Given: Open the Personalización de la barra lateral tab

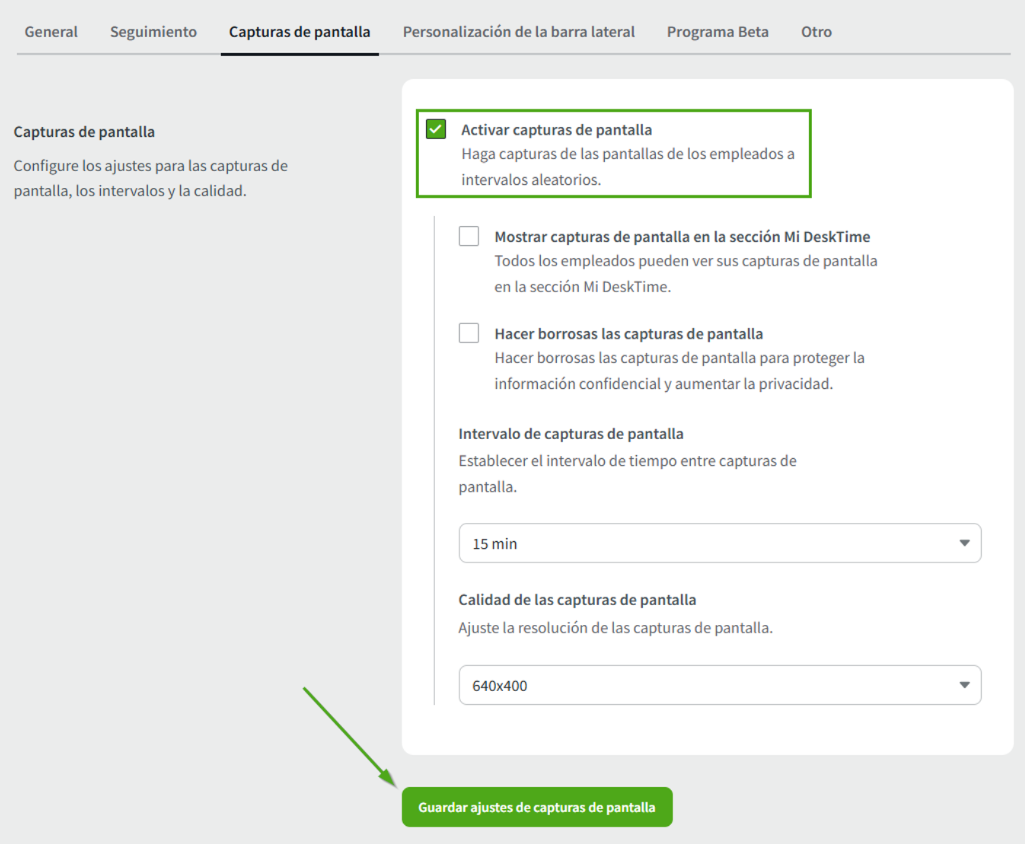Looking at the screenshot, I should tap(518, 31).
